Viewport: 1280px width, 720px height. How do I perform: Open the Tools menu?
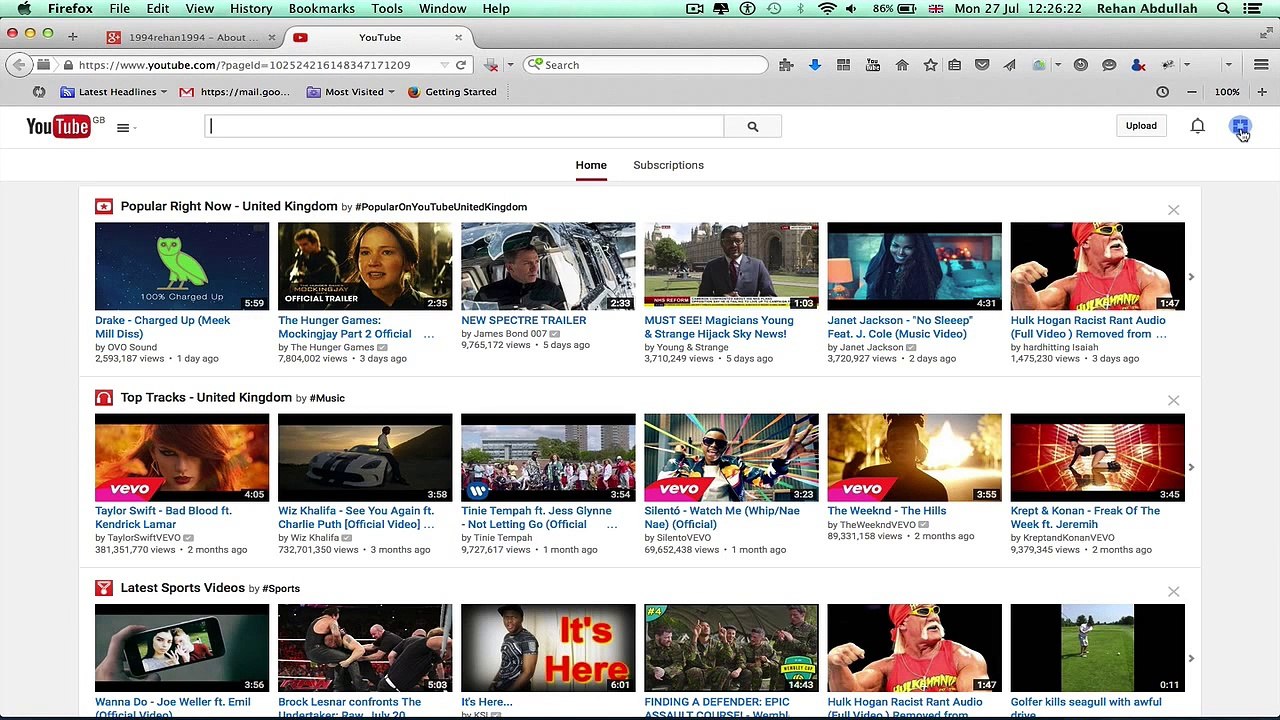pos(387,9)
